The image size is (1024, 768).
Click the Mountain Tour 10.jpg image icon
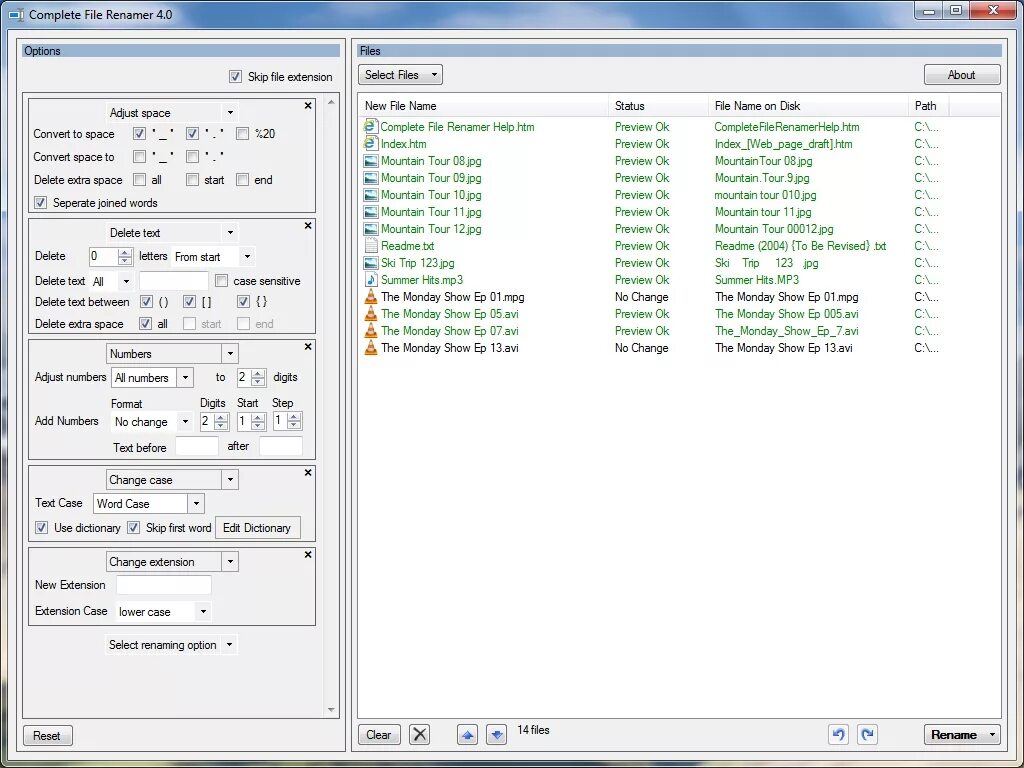pyautogui.click(x=370, y=195)
